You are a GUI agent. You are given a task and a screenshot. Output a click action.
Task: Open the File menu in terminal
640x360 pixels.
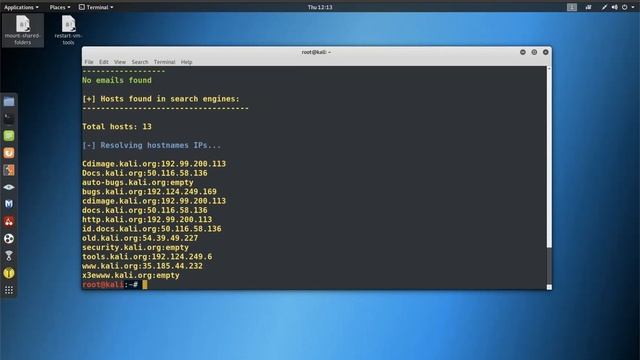(89, 62)
